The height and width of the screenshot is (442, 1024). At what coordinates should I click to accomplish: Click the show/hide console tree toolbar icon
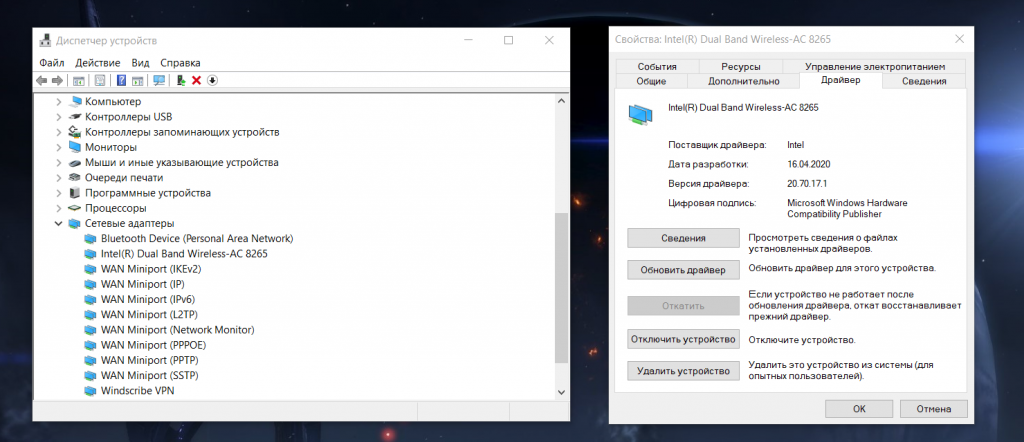coord(78,80)
